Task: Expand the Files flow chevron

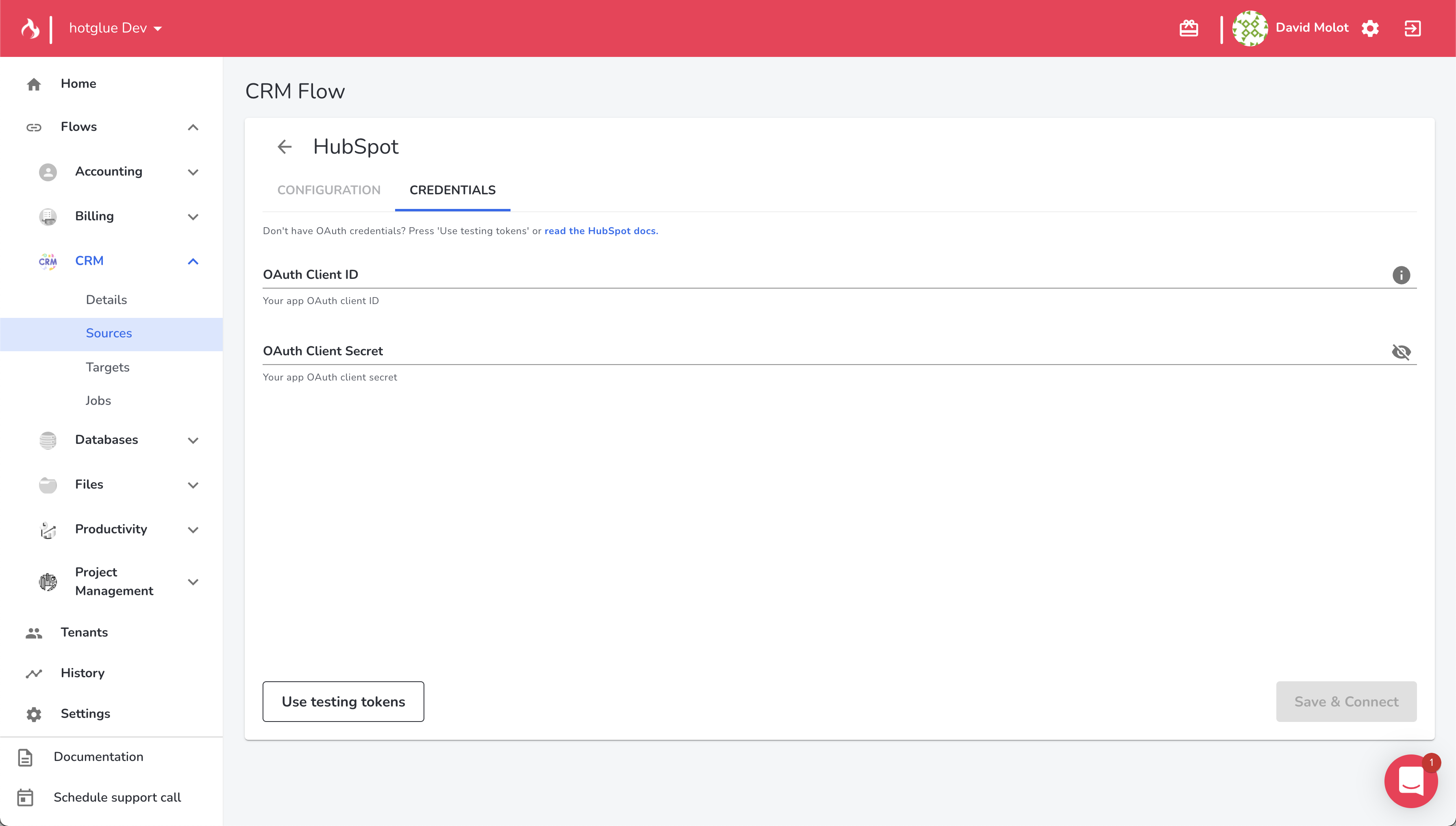Action: 193,485
